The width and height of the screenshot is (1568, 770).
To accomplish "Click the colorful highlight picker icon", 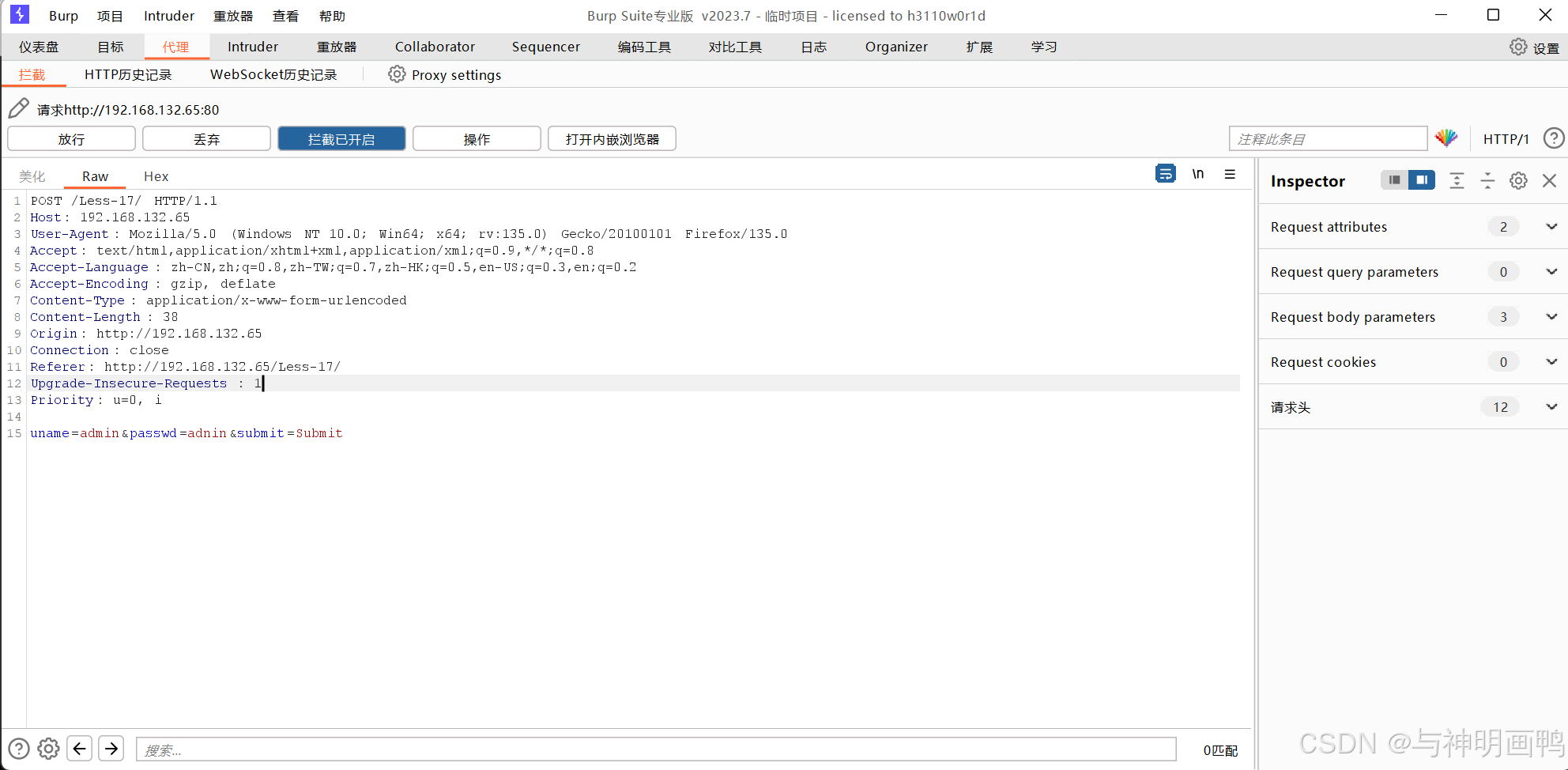I will click(x=1446, y=138).
